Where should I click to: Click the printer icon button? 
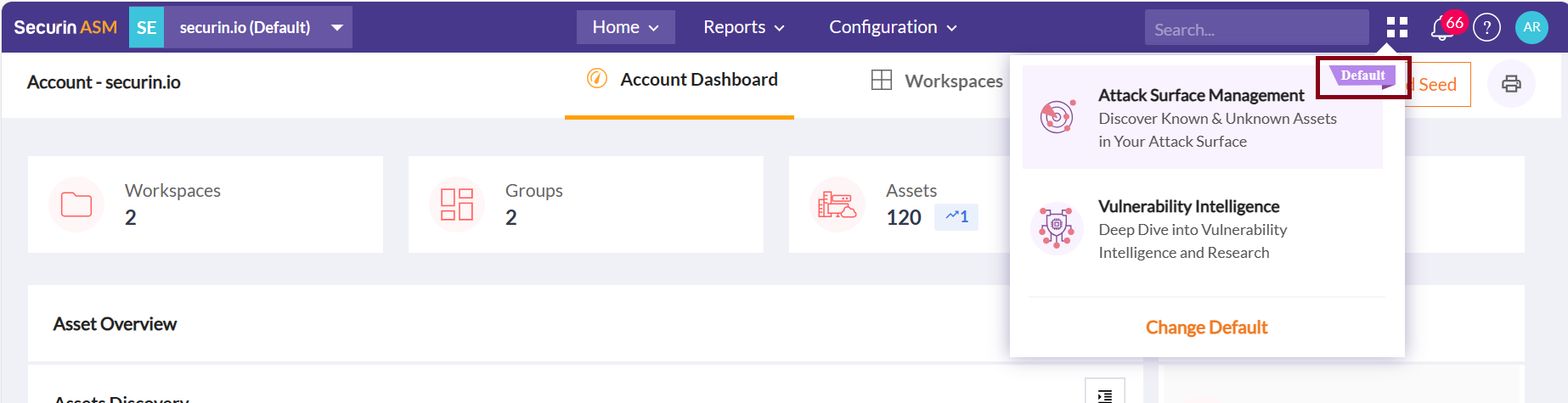[x=1511, y=84]
